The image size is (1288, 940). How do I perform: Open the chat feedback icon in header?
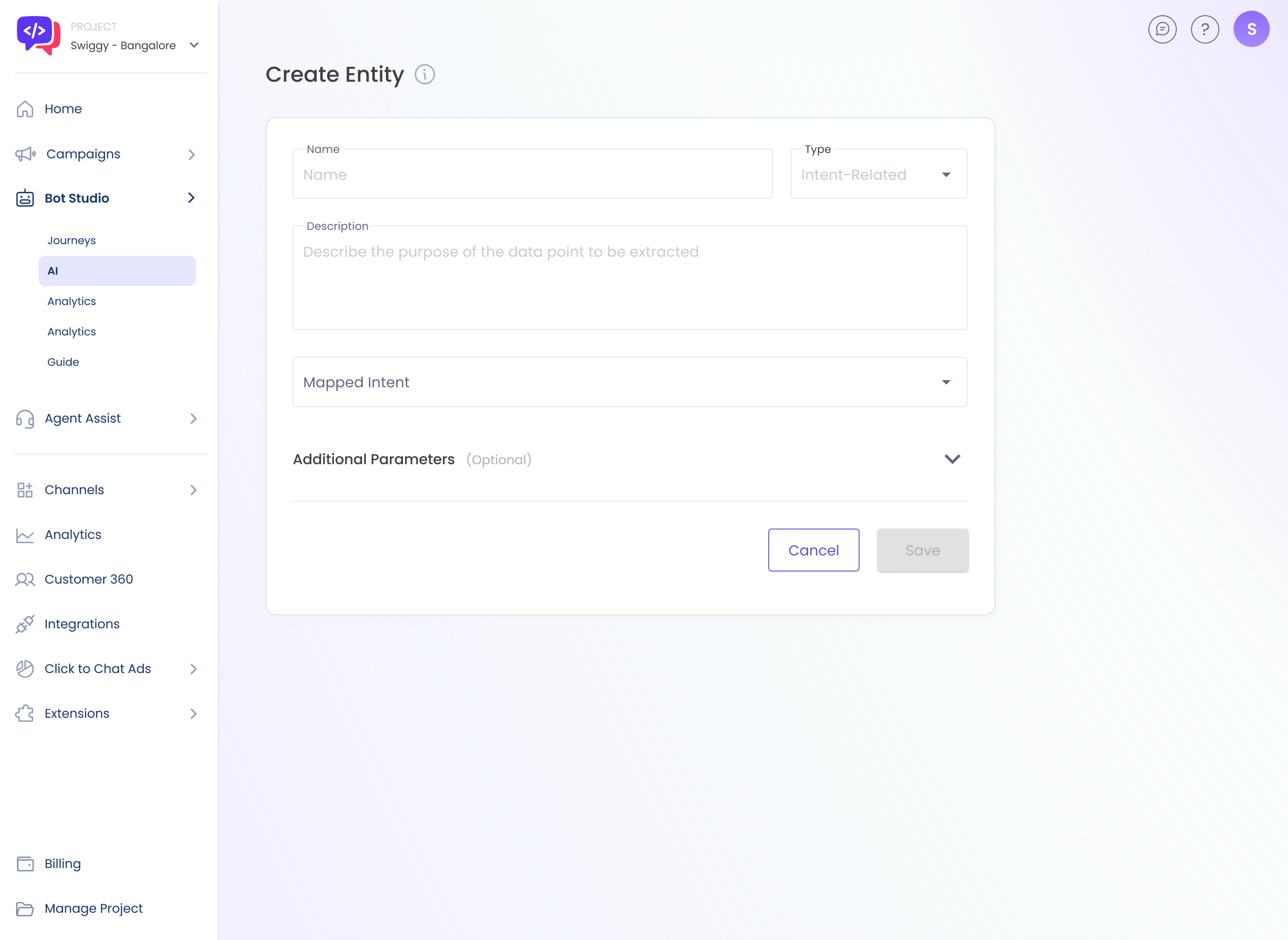pyautogui.click(x=1162, y=29)
